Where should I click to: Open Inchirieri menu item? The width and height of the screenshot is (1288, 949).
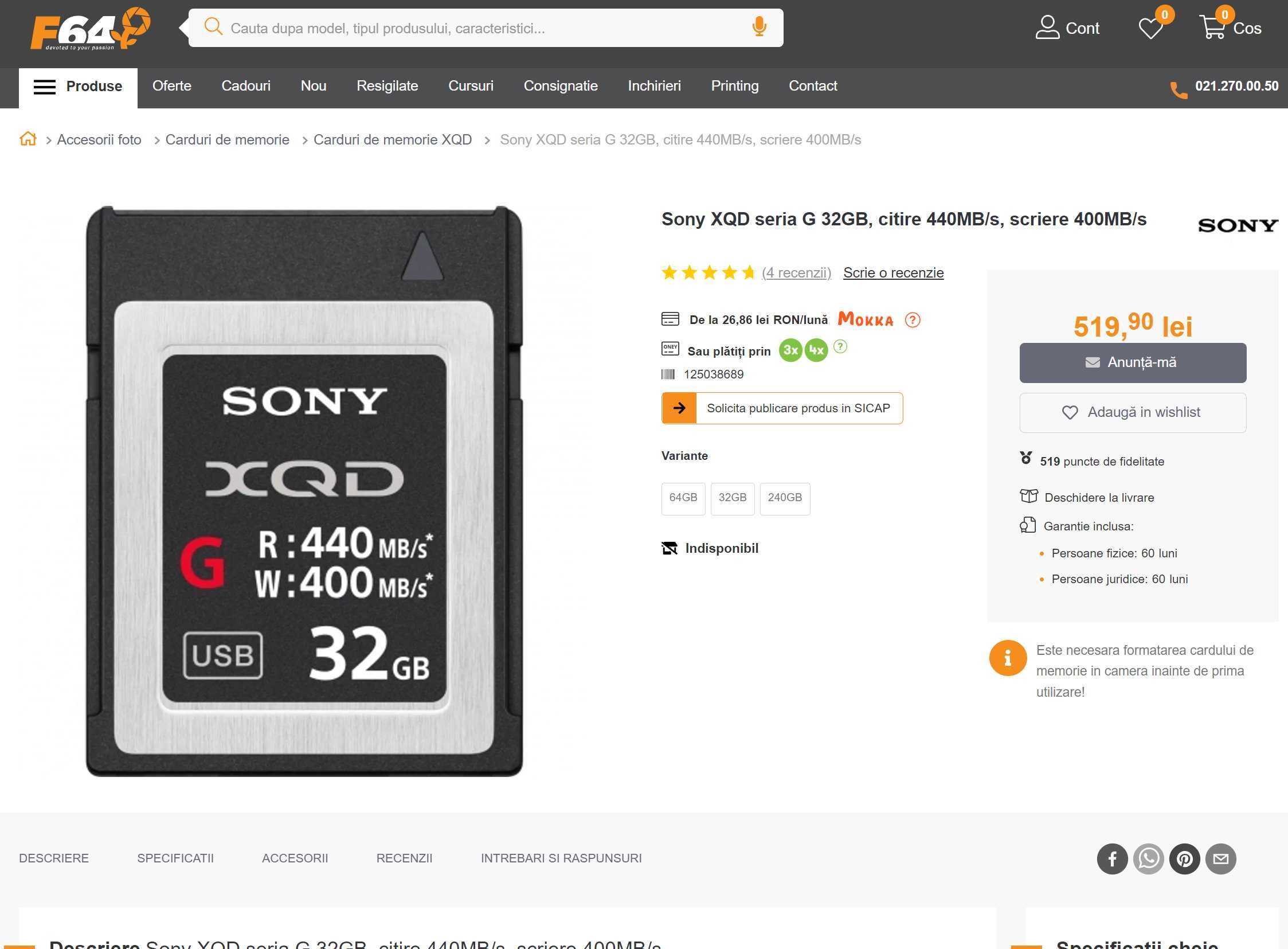tap(654, 86)
